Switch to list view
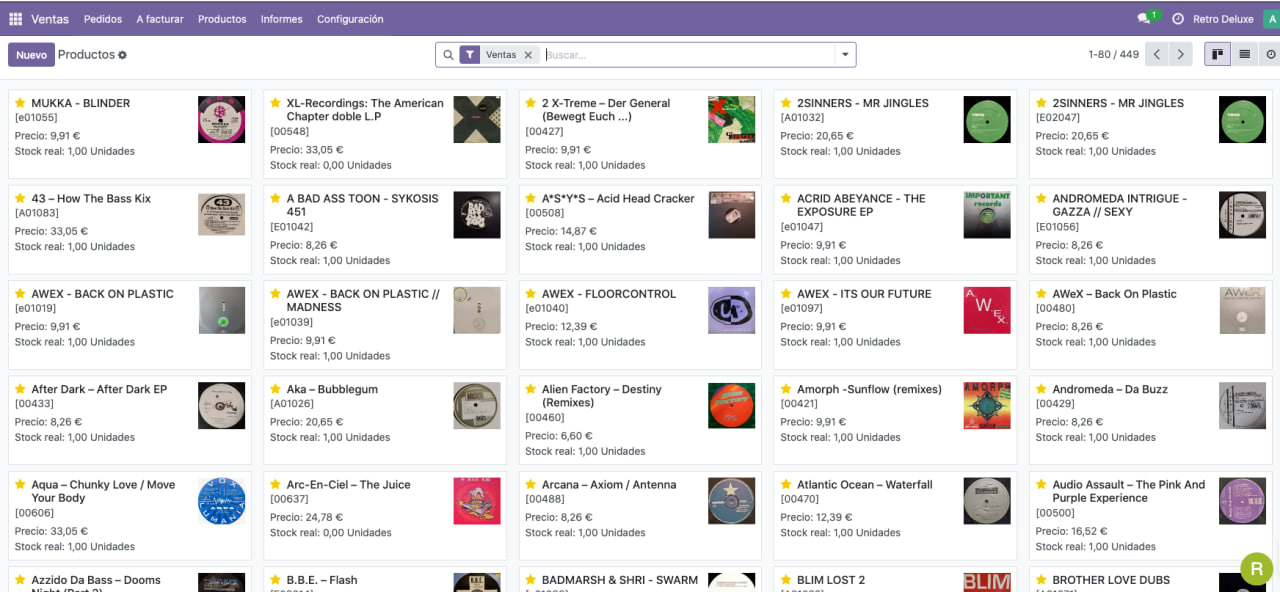 (x=1244, y=55)
